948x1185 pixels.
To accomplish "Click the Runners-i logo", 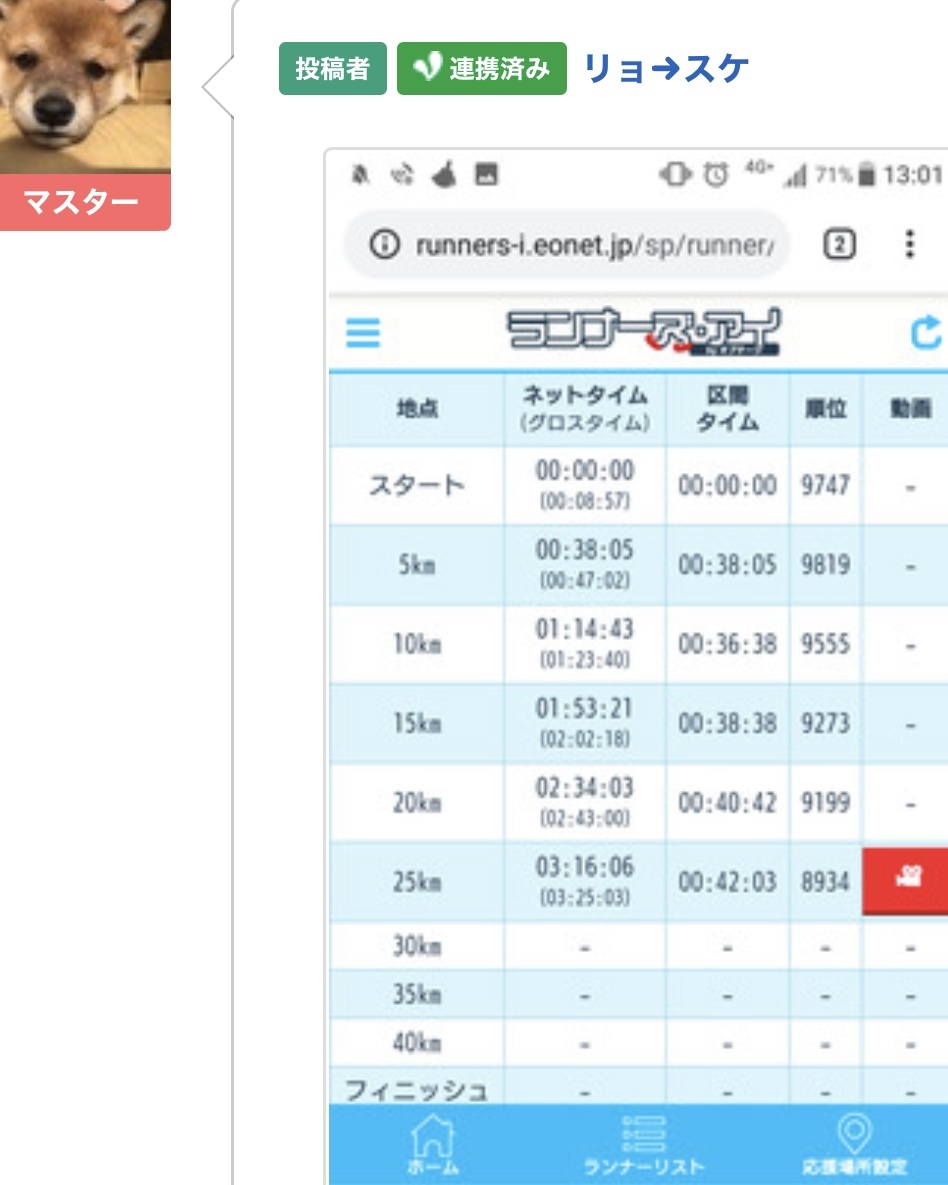I will (x=643, y=334).
